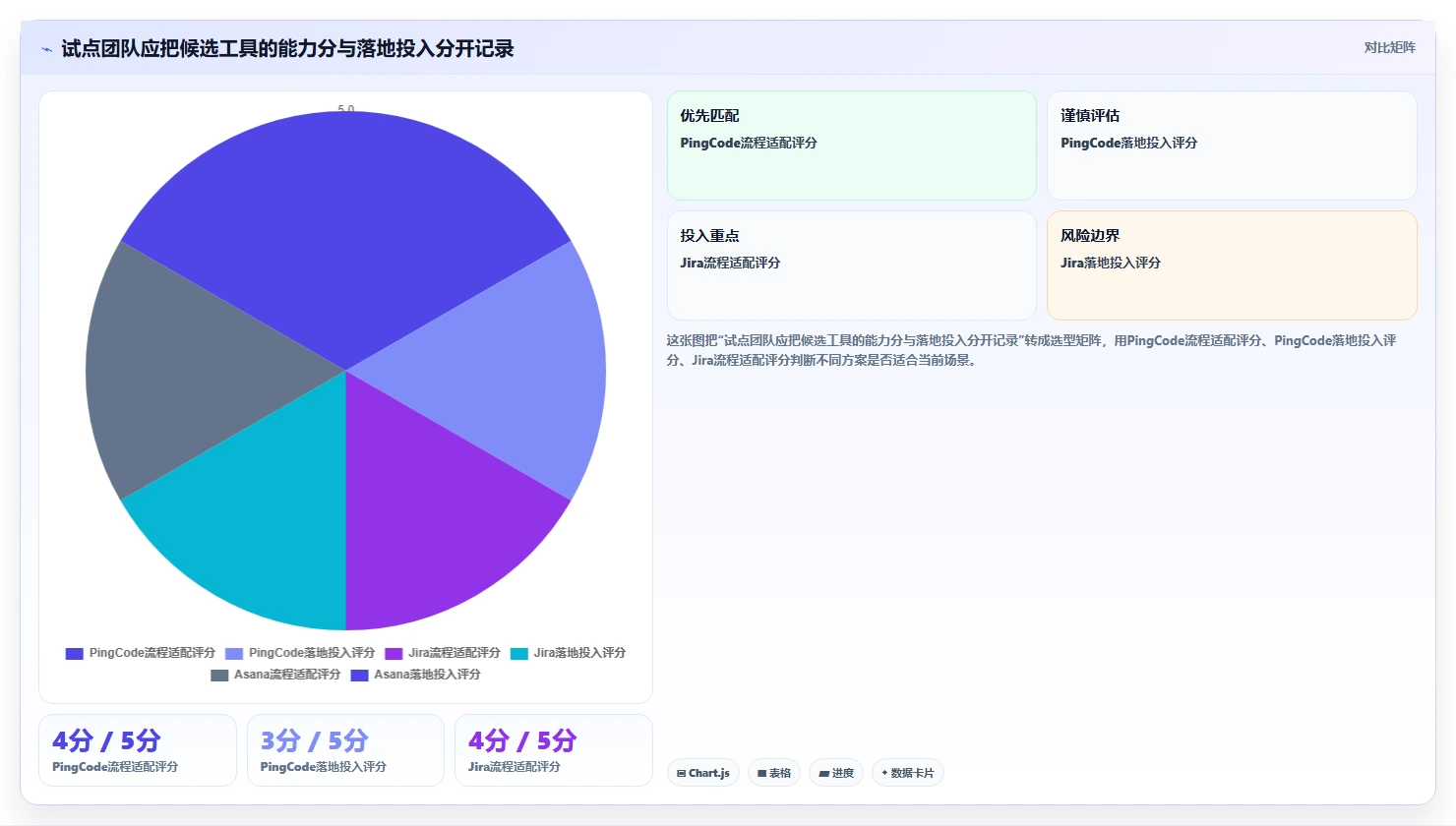Click the 4分 / 5分 PingCode流程适配评分 stat card

[x=138, y=750]
